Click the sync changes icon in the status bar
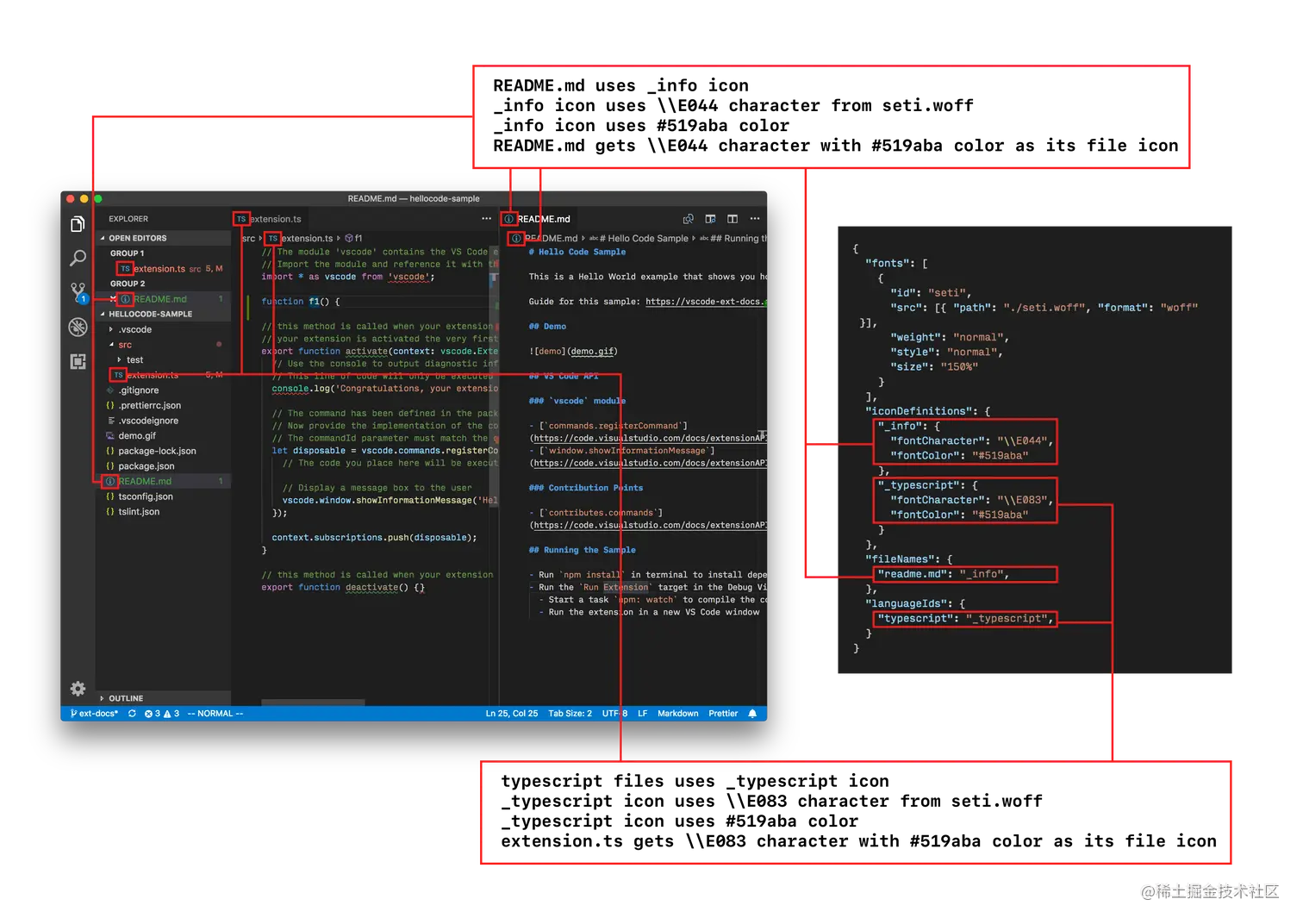 coord(132,714)
